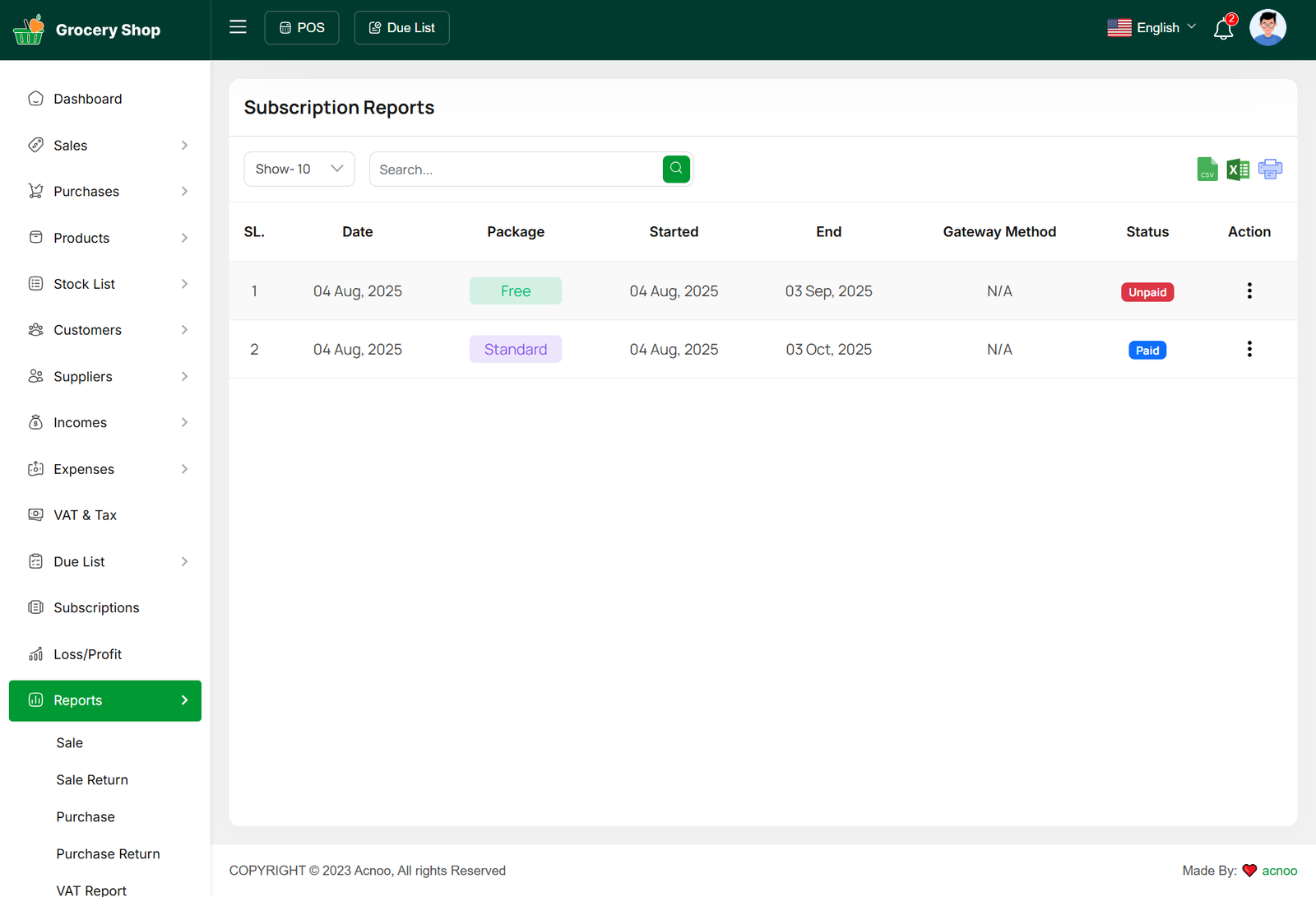Open the notifications bell
Screen dimensions: 1316x897
(1223, 30)
